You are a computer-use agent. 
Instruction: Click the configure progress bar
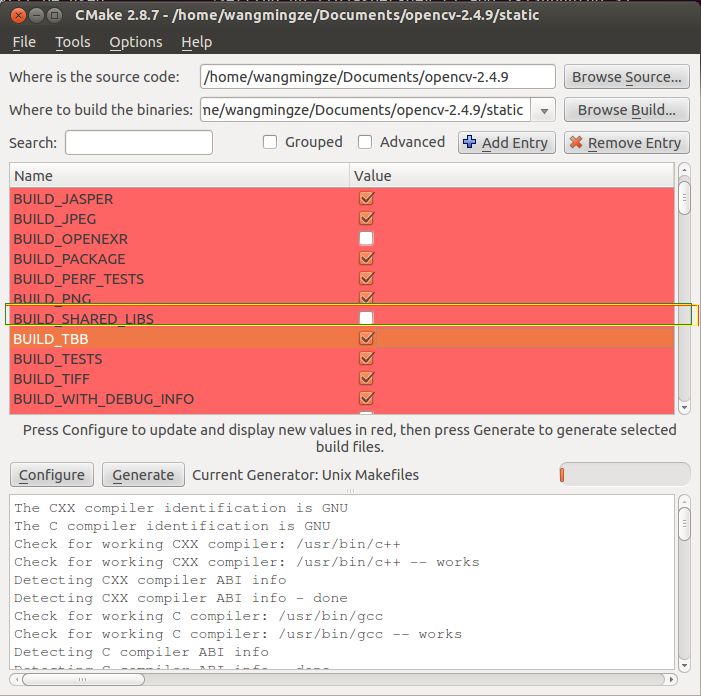pyautogui.click(x=624, y=474)
